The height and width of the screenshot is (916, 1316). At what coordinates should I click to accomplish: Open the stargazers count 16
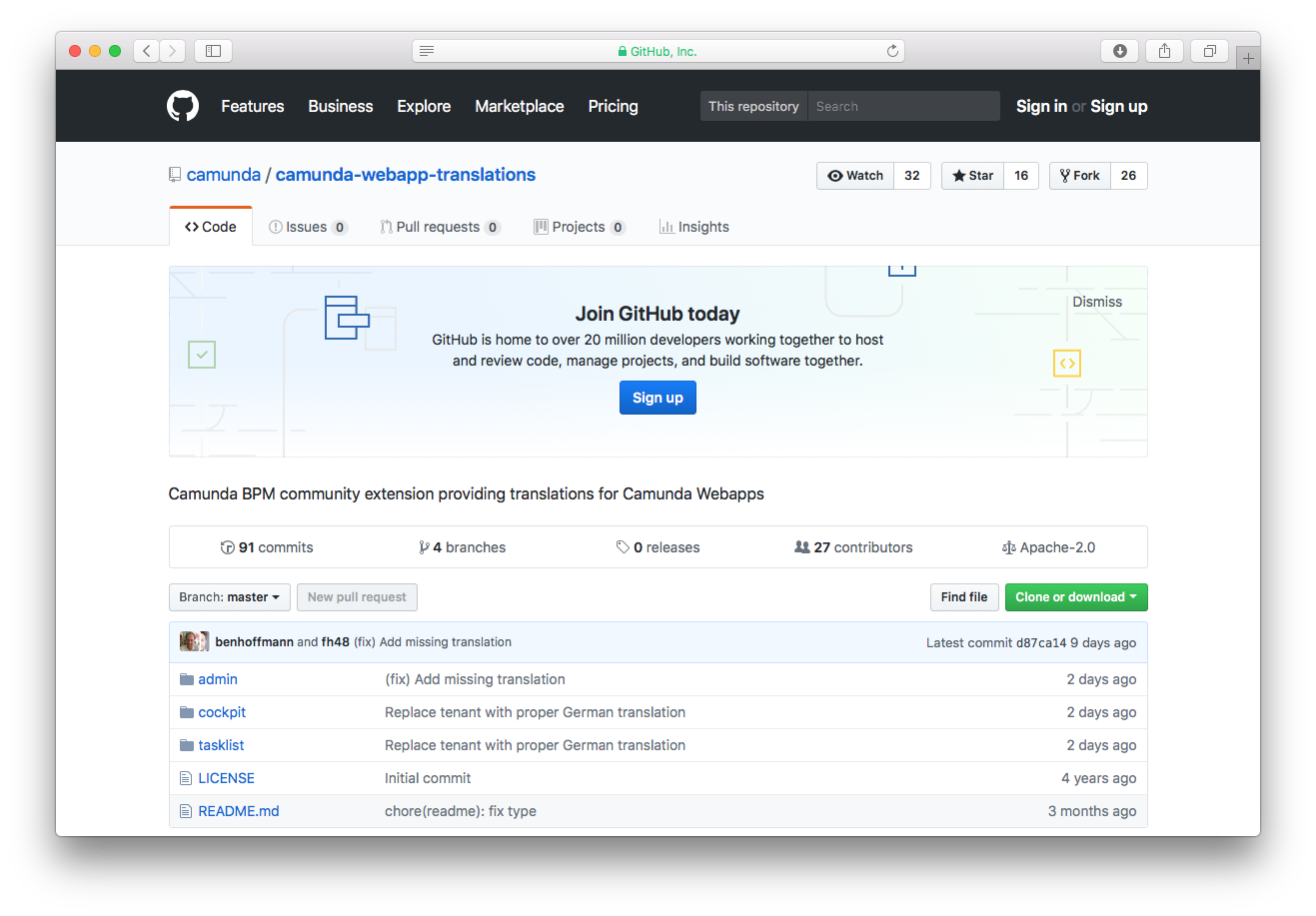point(1021,176)
